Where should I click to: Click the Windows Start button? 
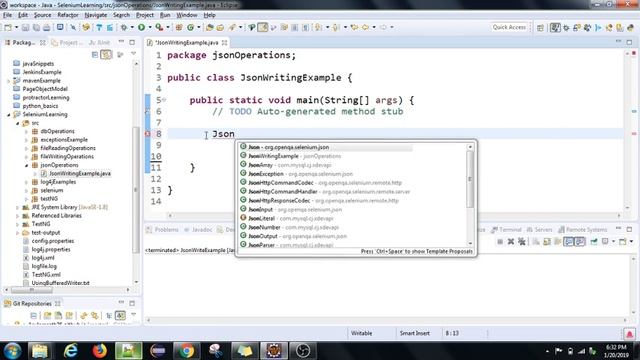point(12,351)
